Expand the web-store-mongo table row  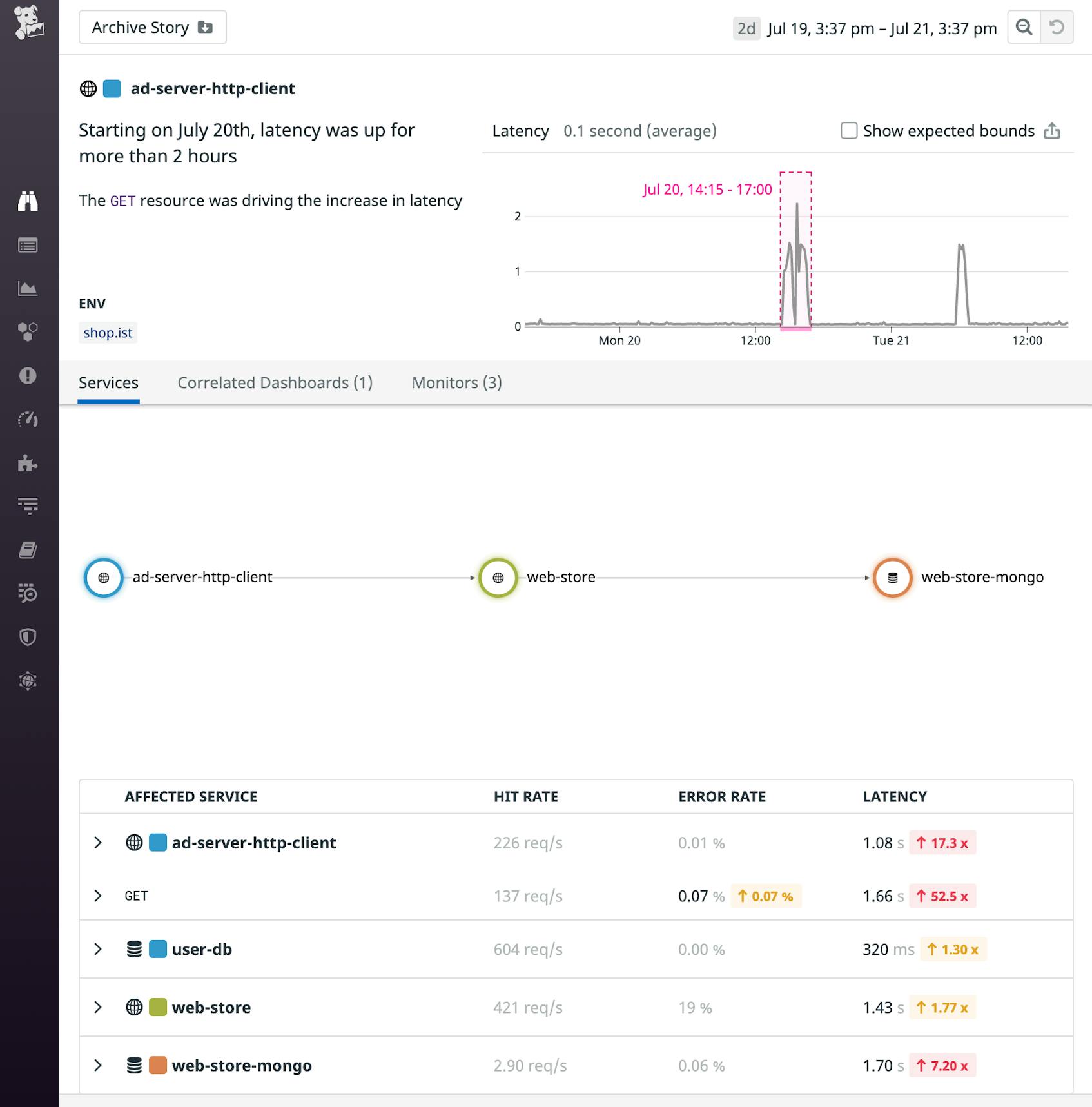pyautogui.click(x=99, y=1065)
